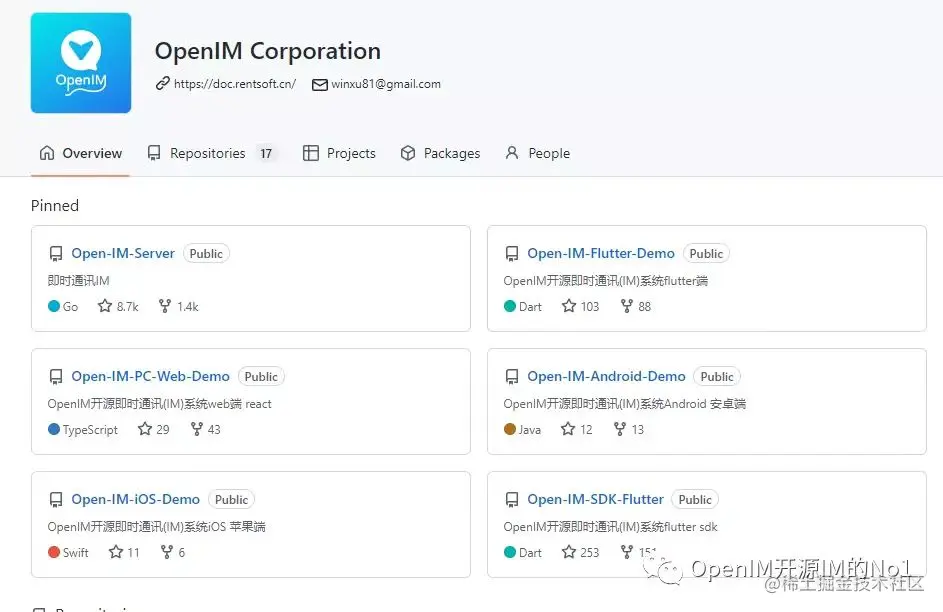The height and width of the screenshot is (612, 943).
Task: Click the link chain icon beside the URL
Action: tap(162, 84)
